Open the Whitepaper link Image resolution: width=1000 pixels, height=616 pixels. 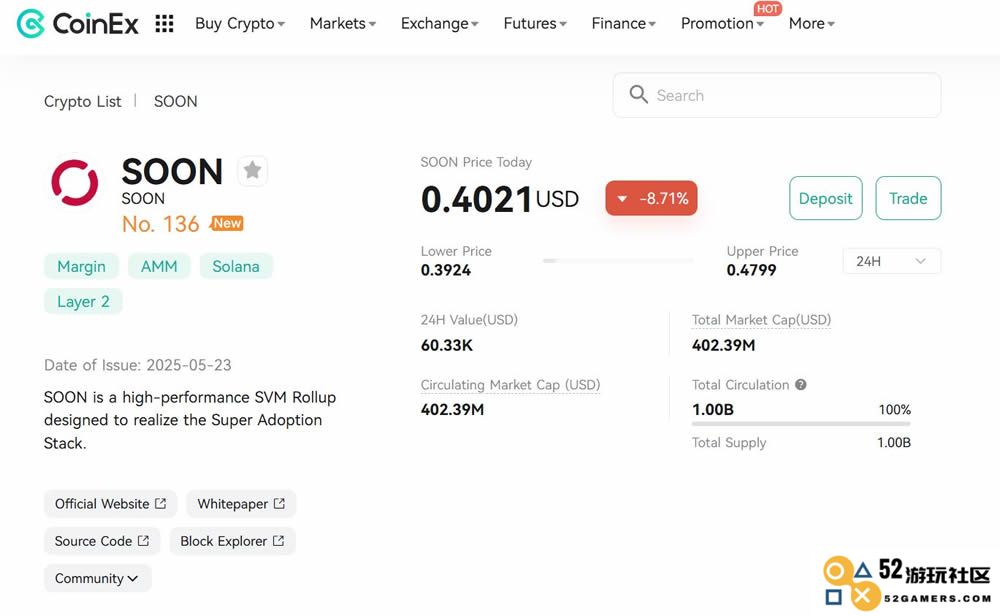pos(241,503)
